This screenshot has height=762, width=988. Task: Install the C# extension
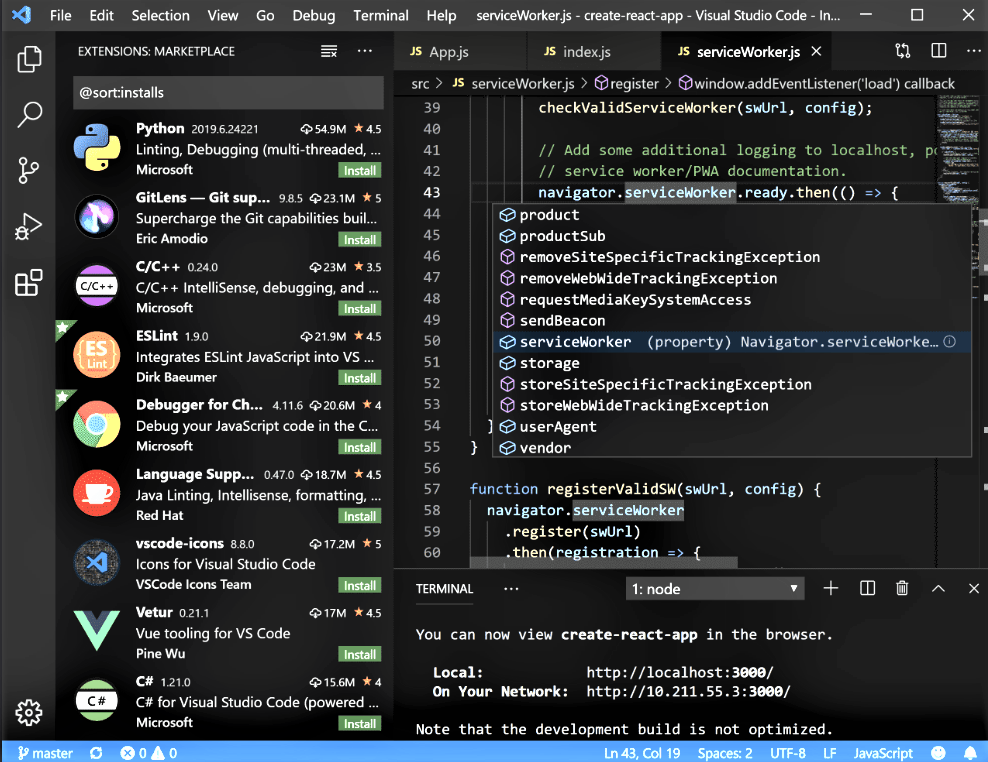pos(360,724)
